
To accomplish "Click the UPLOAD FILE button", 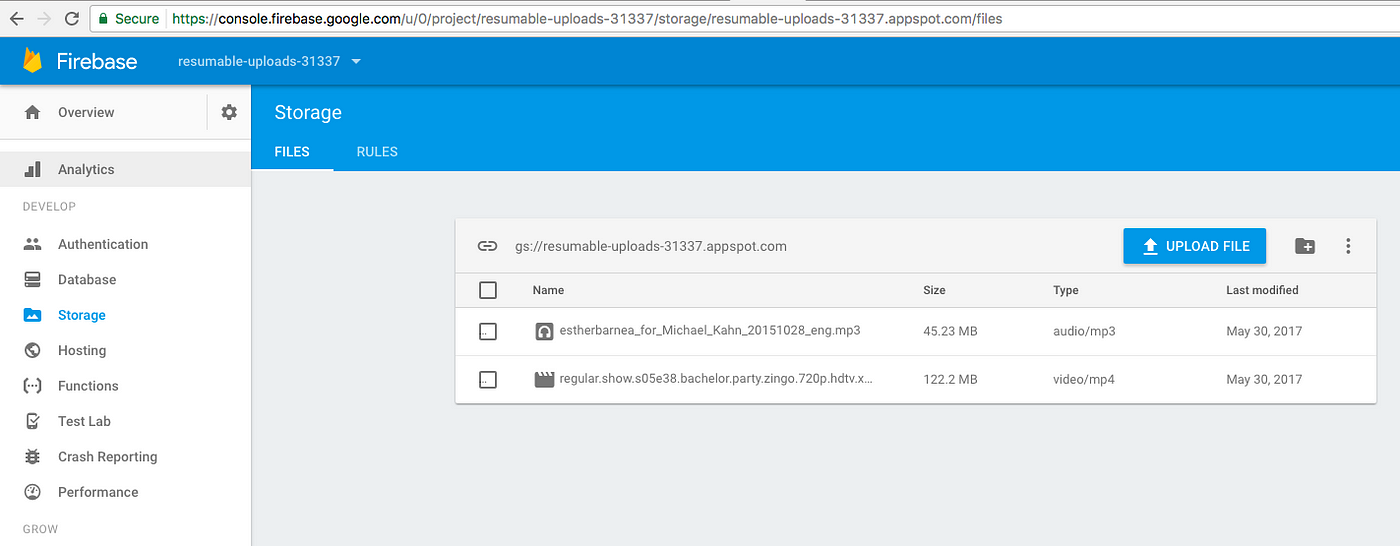I will click(x=1194, y=246).
